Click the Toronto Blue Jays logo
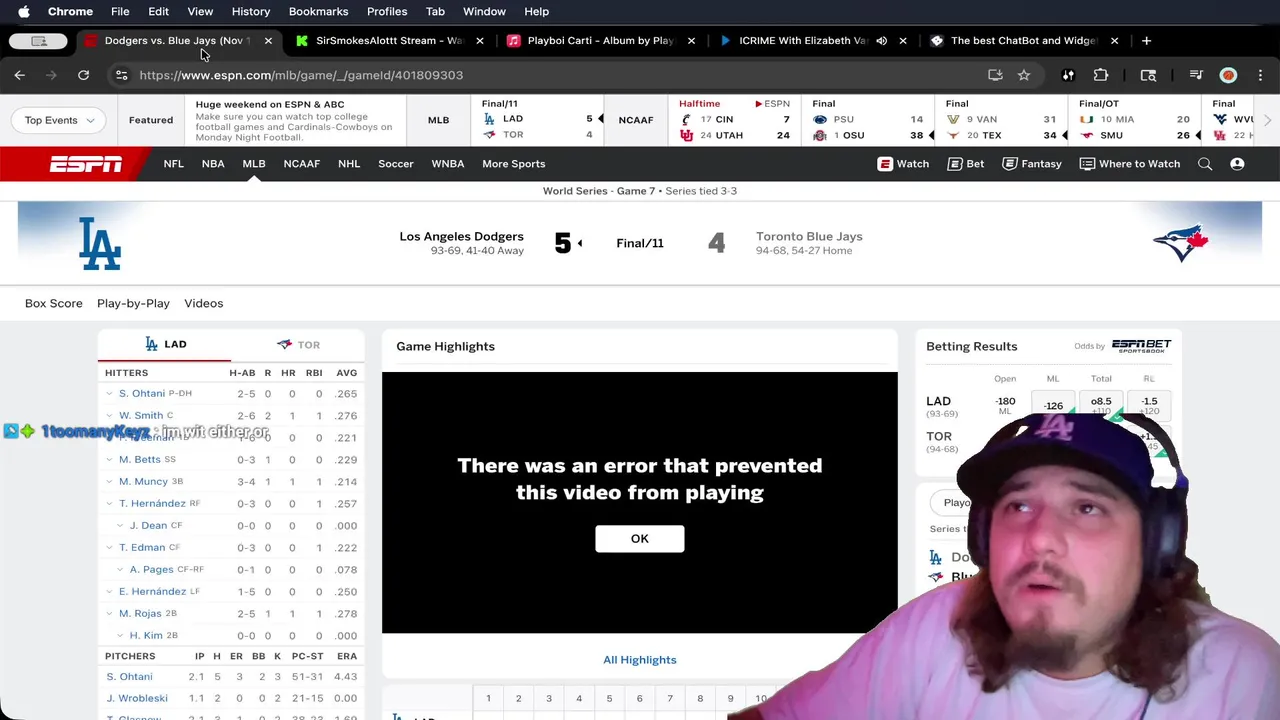Image resolution: width=1280 pixels, height=720 pixels. (1181, 243)
